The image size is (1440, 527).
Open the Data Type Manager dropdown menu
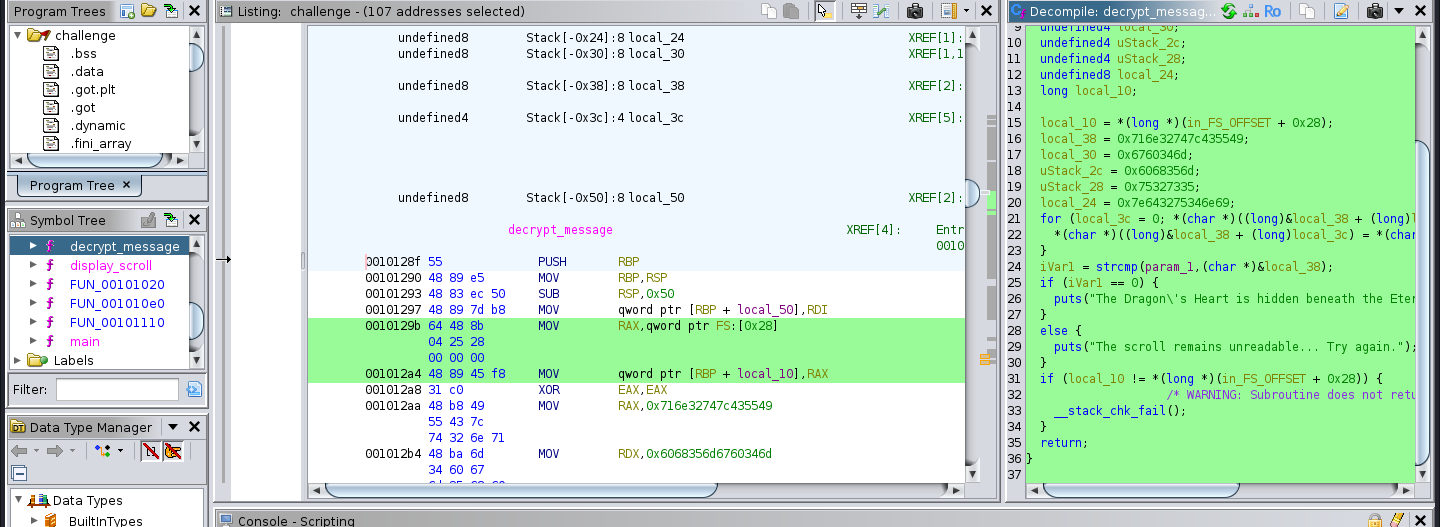(172, 427)
